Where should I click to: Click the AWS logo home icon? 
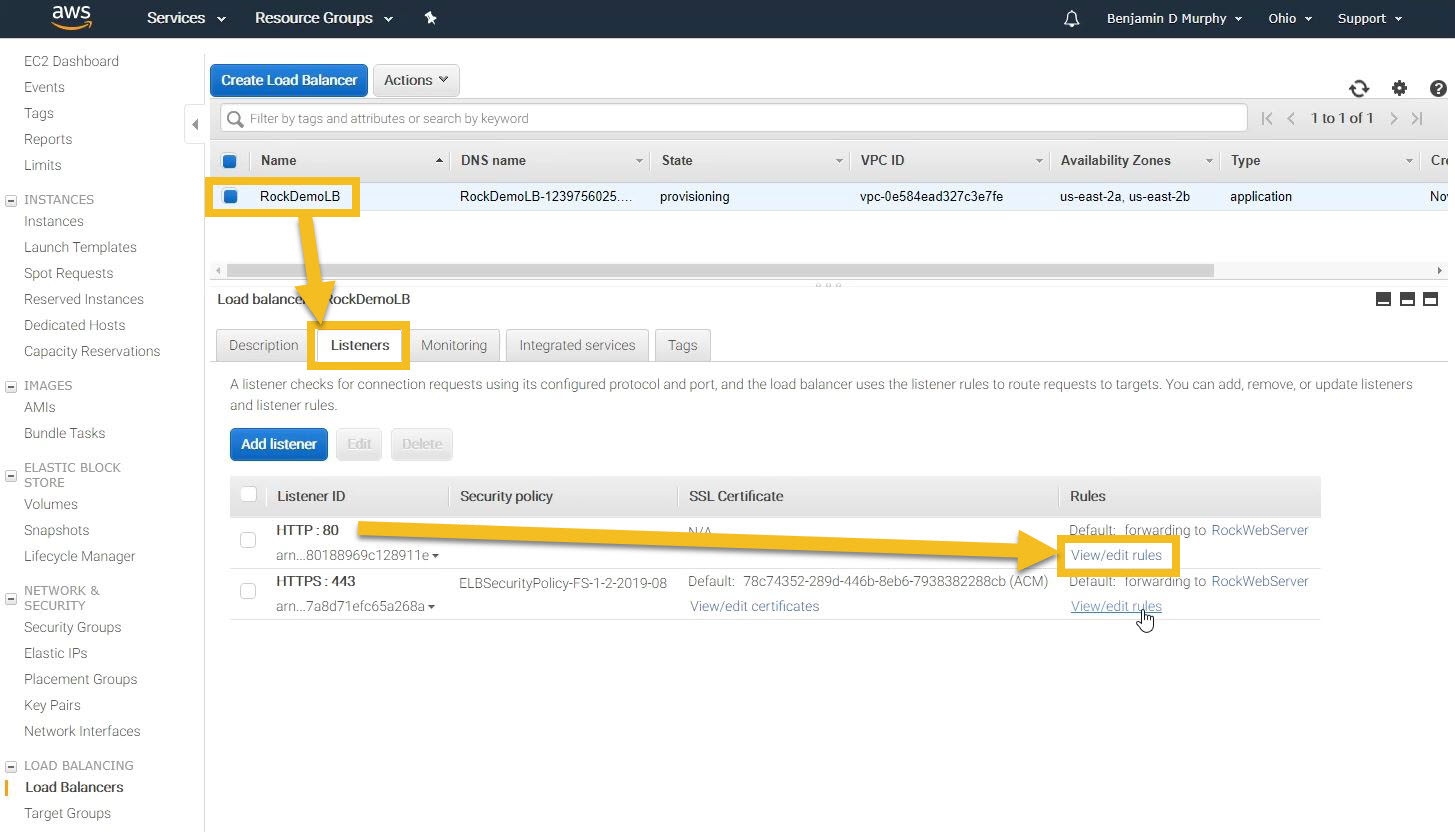[x=72, y=18]
